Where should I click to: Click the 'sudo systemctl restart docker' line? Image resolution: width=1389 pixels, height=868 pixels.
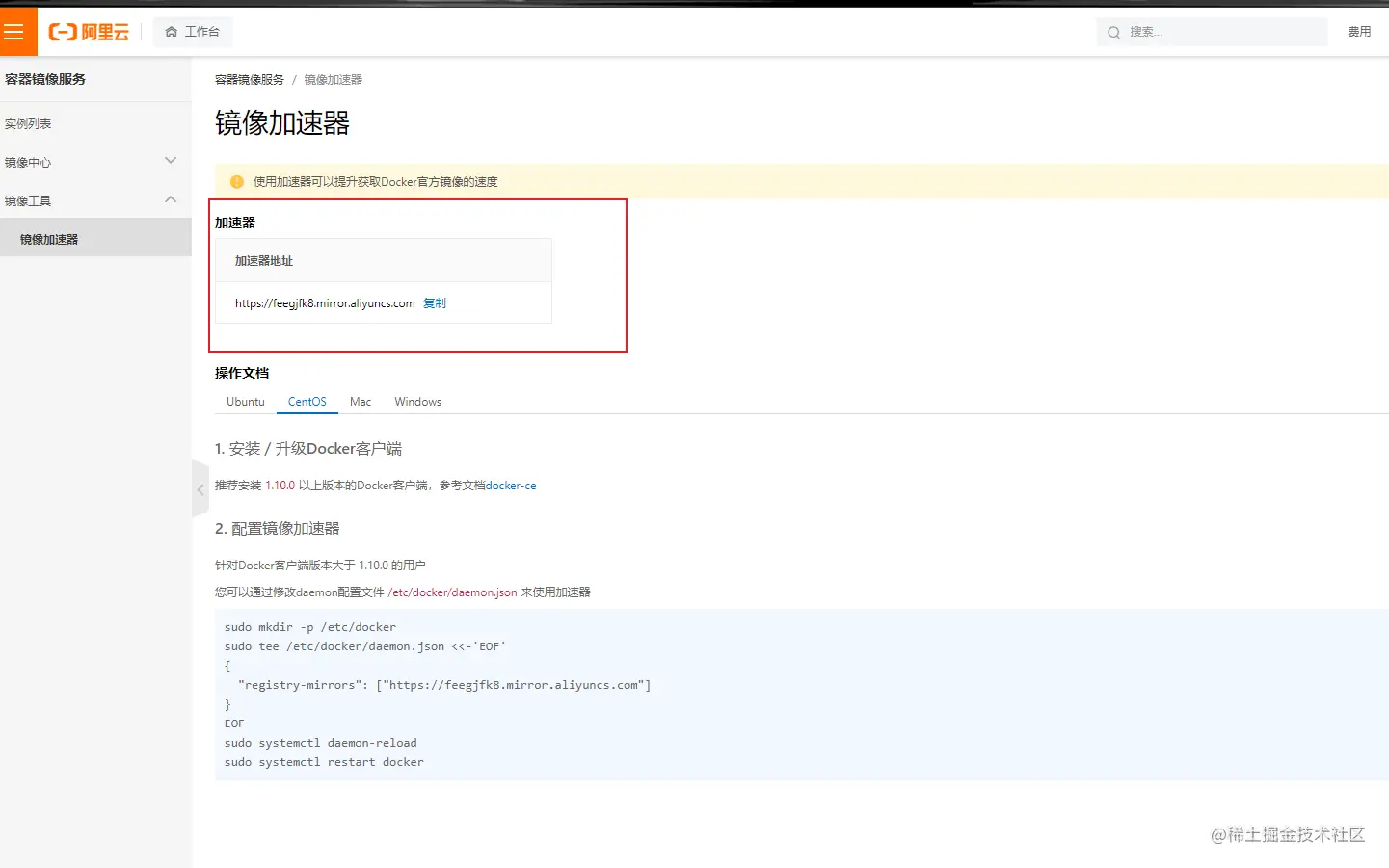coord(324,762)
